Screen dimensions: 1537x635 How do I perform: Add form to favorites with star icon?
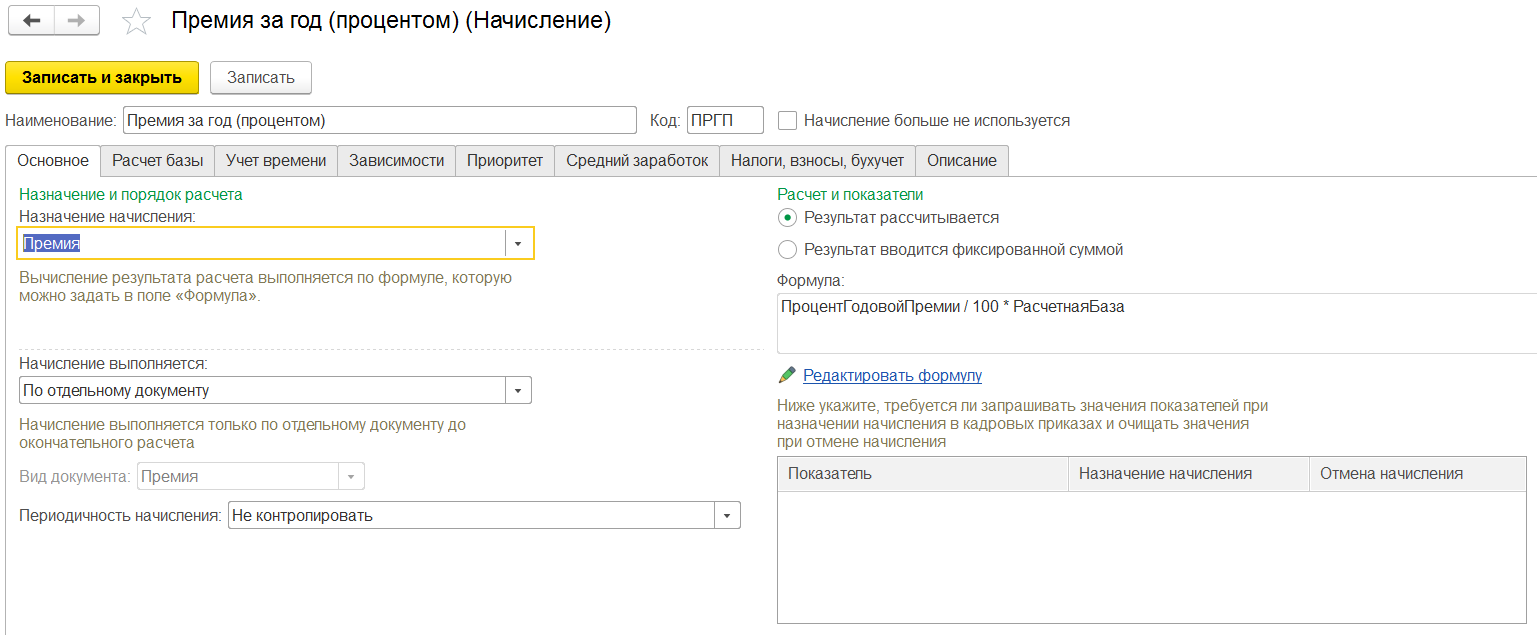[x=136, y=22]
